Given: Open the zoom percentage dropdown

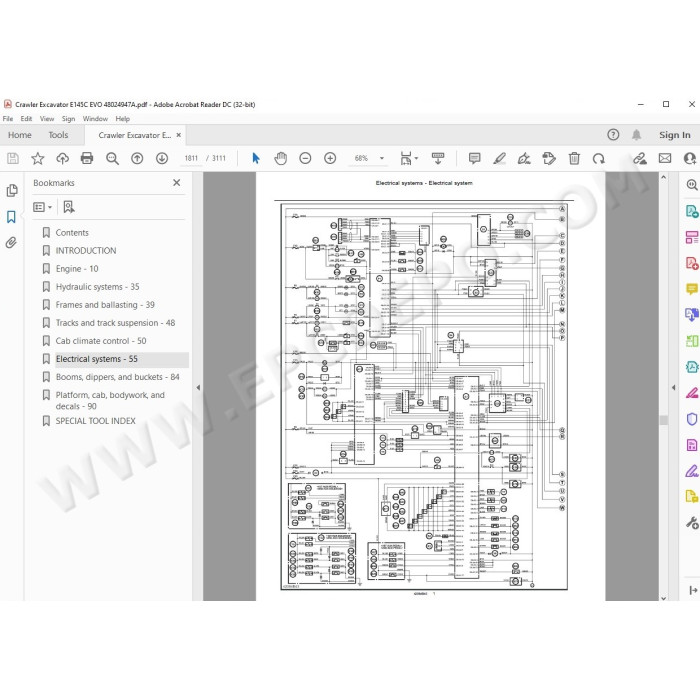Looking at the screenshot, I should pyautogui.click(x=382, y=158).
